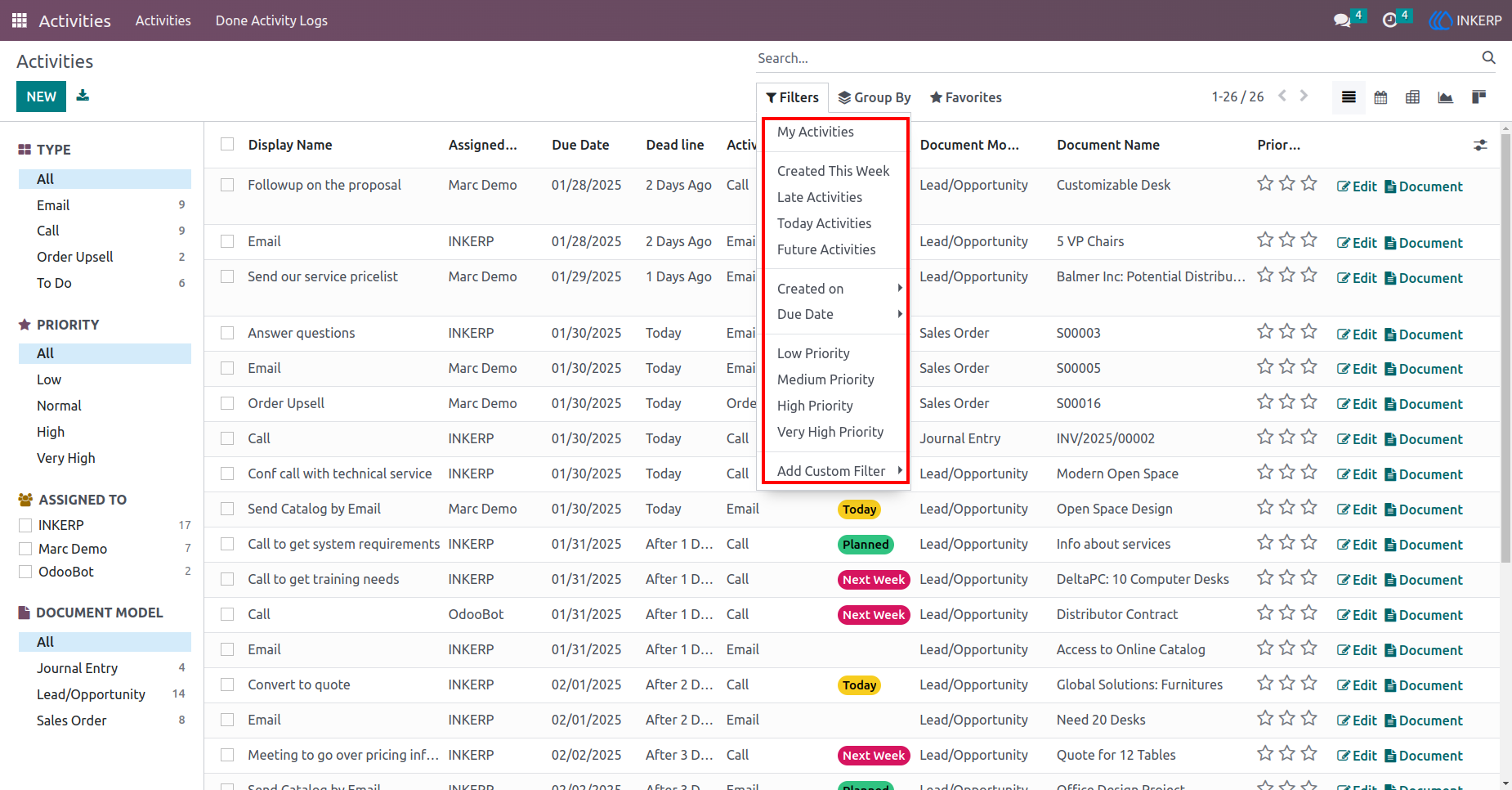Enable Marc Demo under Assigned To
Image resolution: width=1512 pixels, height=790 pixels.
coord(25,549)
